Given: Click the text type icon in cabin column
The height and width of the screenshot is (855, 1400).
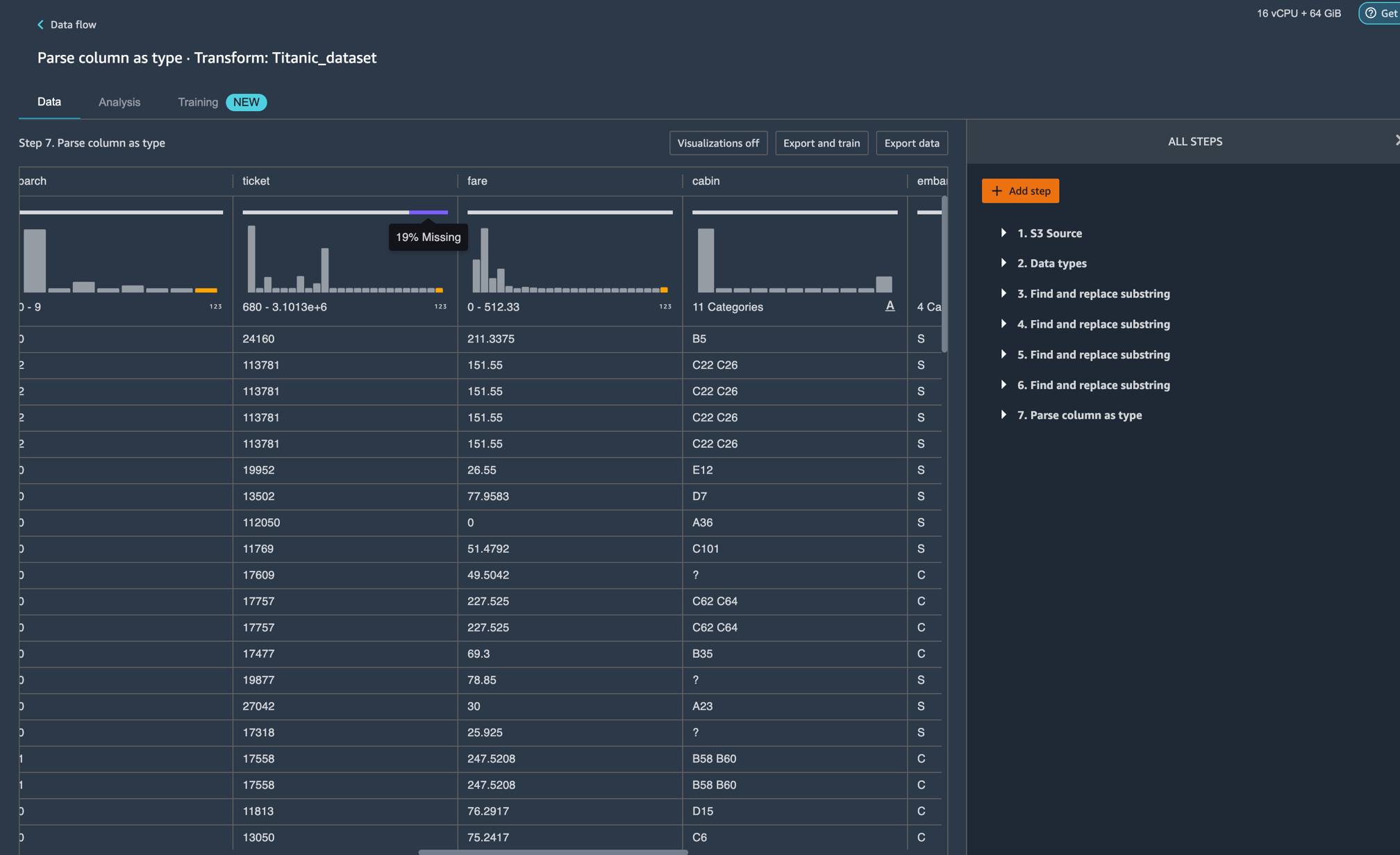Looking at the screenshot, I should 890,306.
